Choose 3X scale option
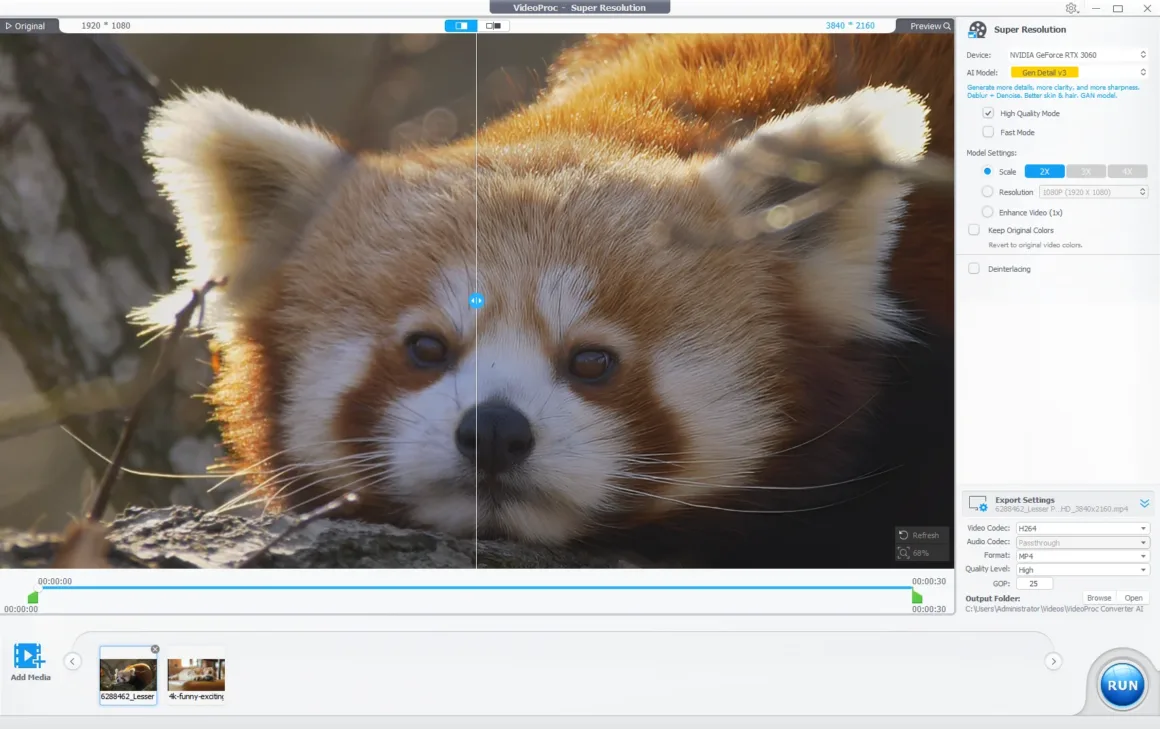This screenshot has height=729, width=1160. [x=1085, y=172]
